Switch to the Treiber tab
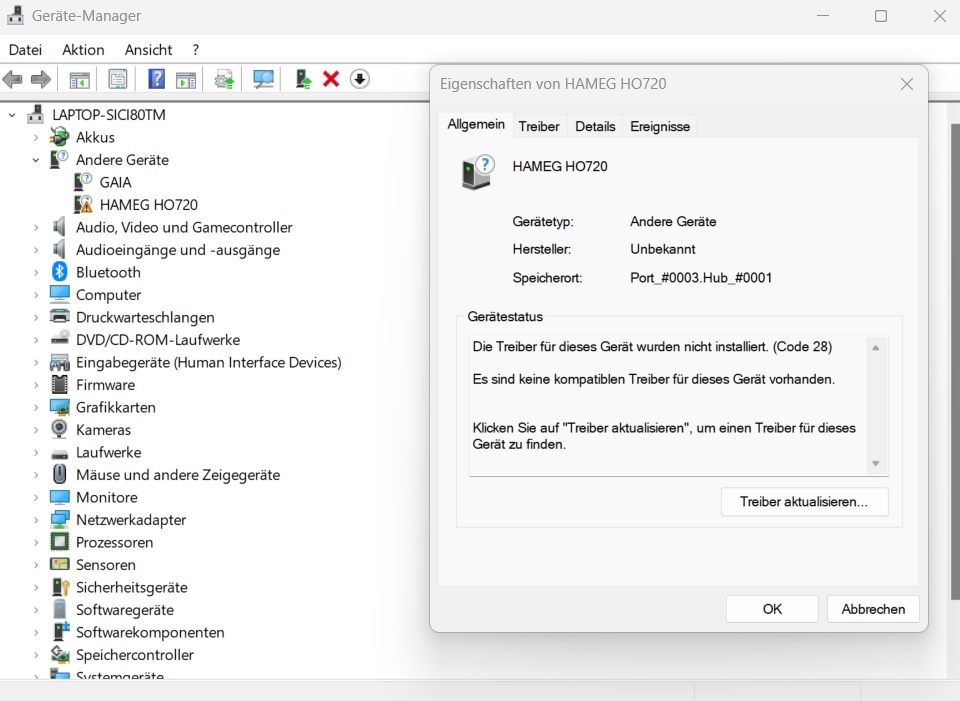 (539, 127)
